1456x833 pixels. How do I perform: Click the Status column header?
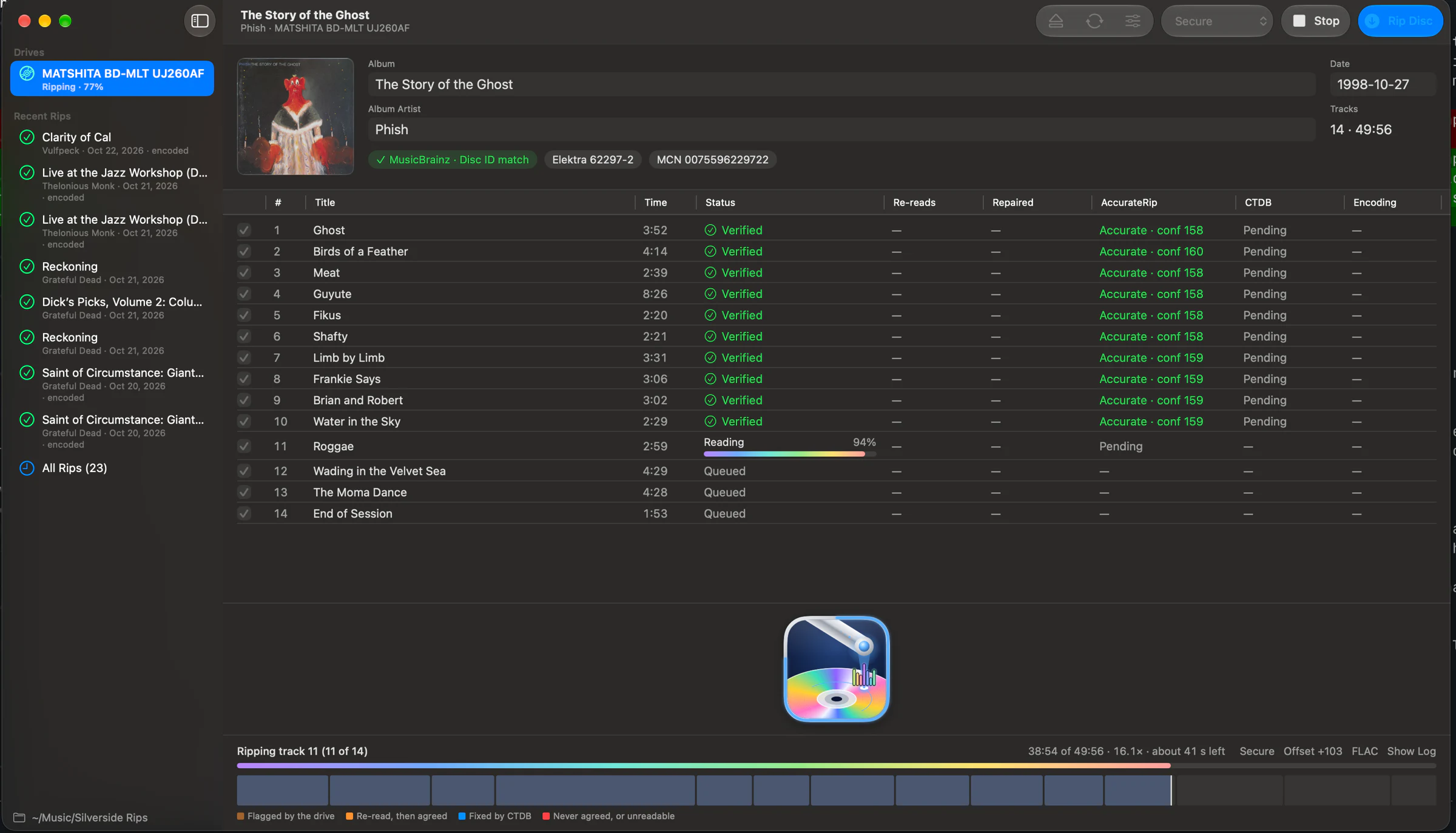tap(720, 203)
